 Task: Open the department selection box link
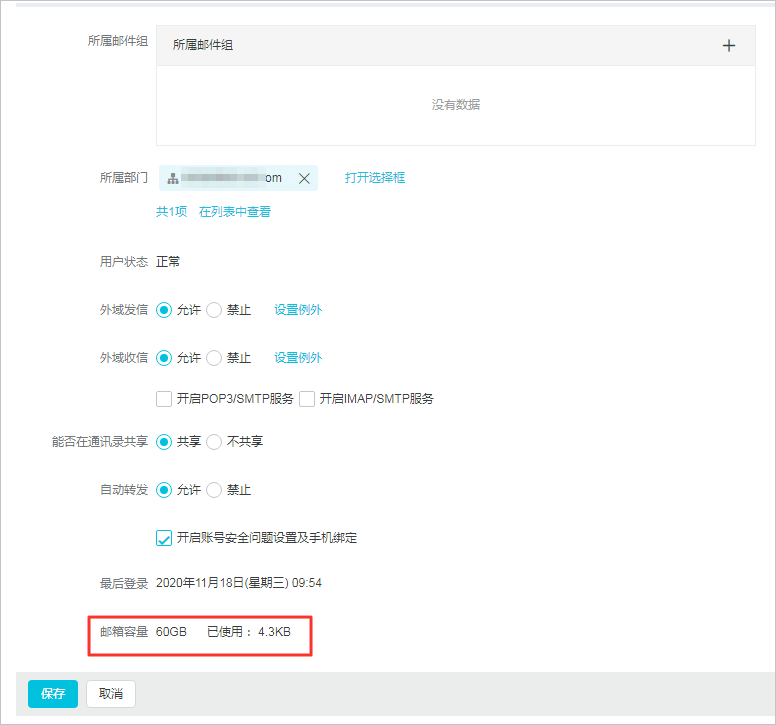[375, 178]
